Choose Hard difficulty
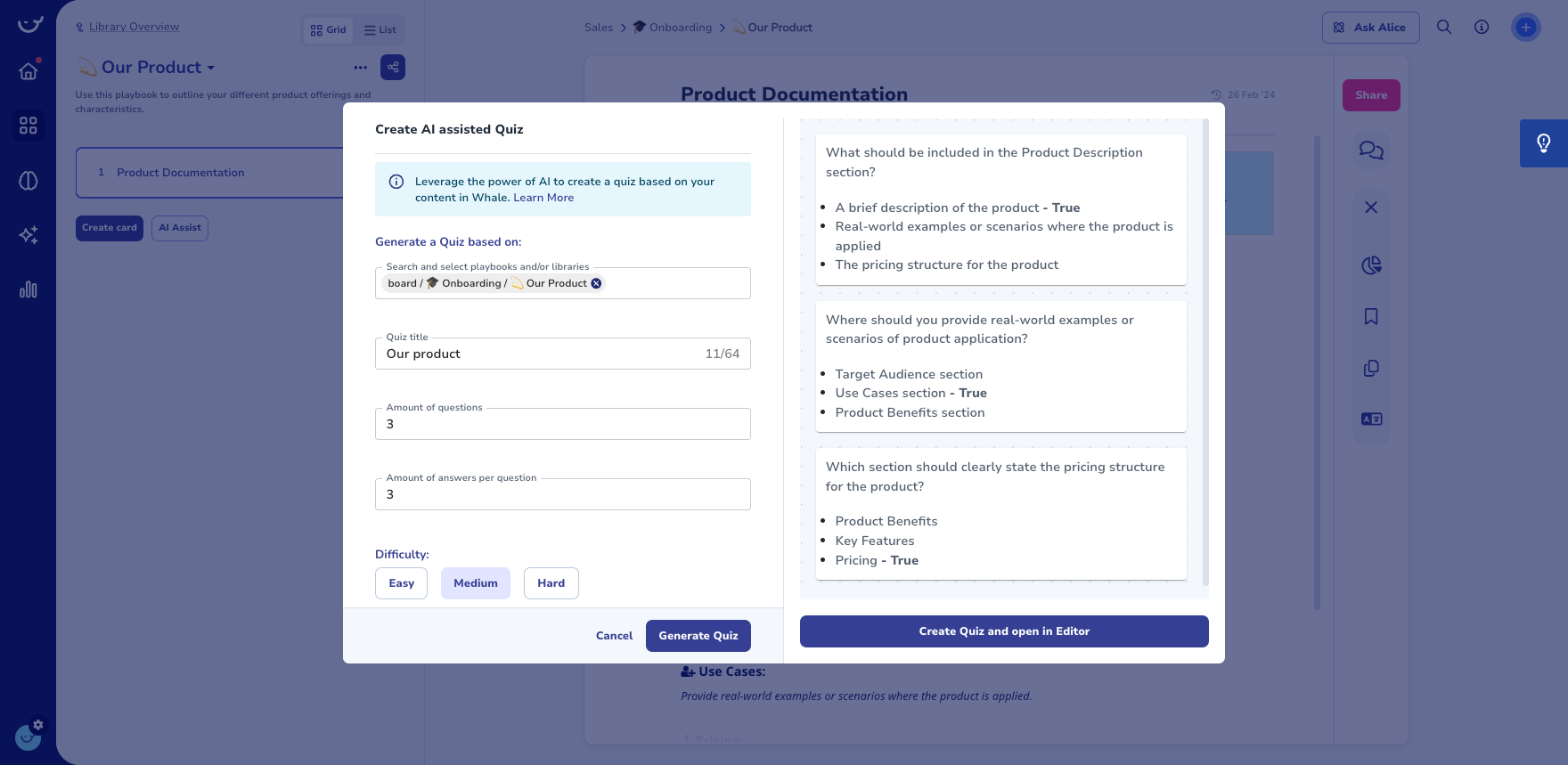This screenshot has width=1568, height=765. [x=551, y=583]
